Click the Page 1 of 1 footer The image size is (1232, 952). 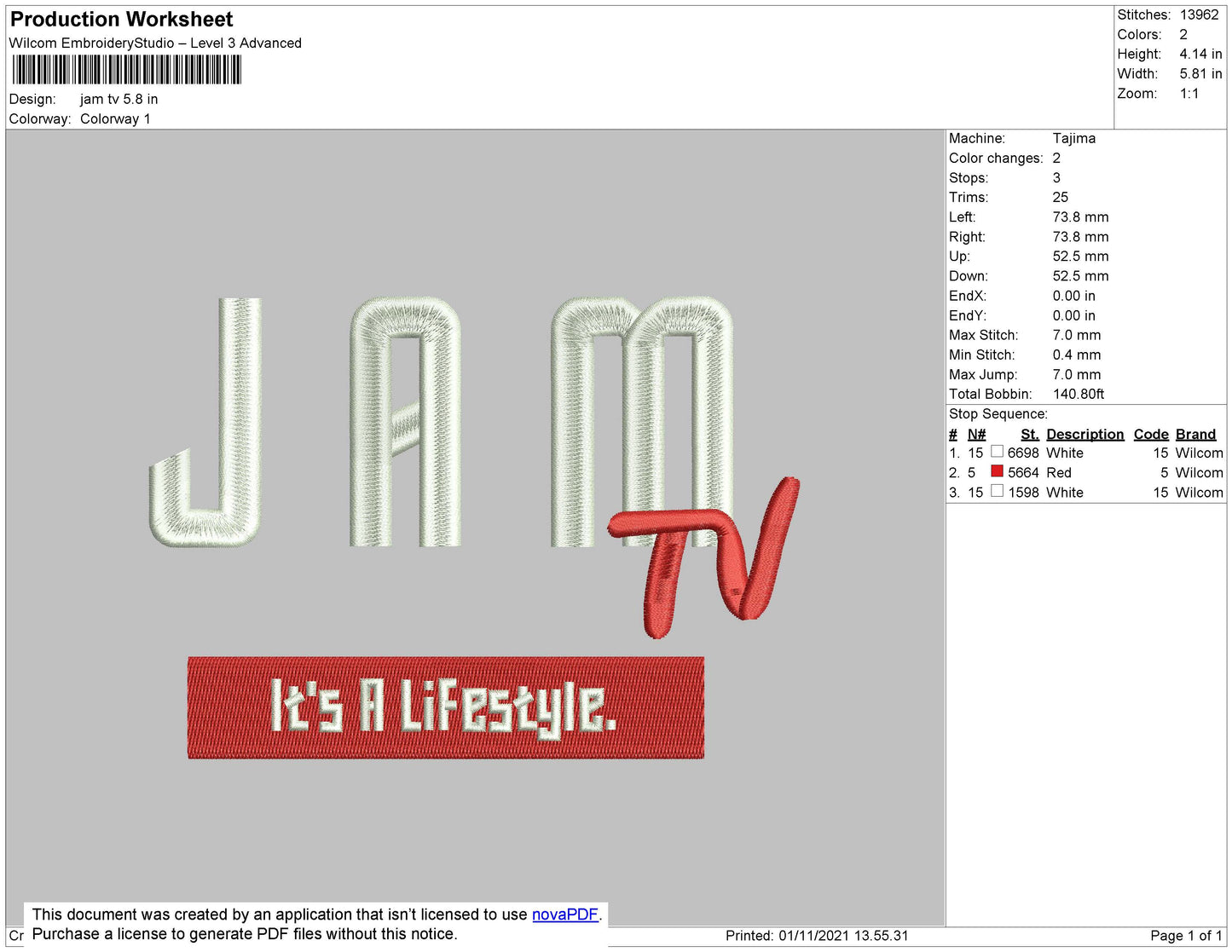click(1186, 935)
